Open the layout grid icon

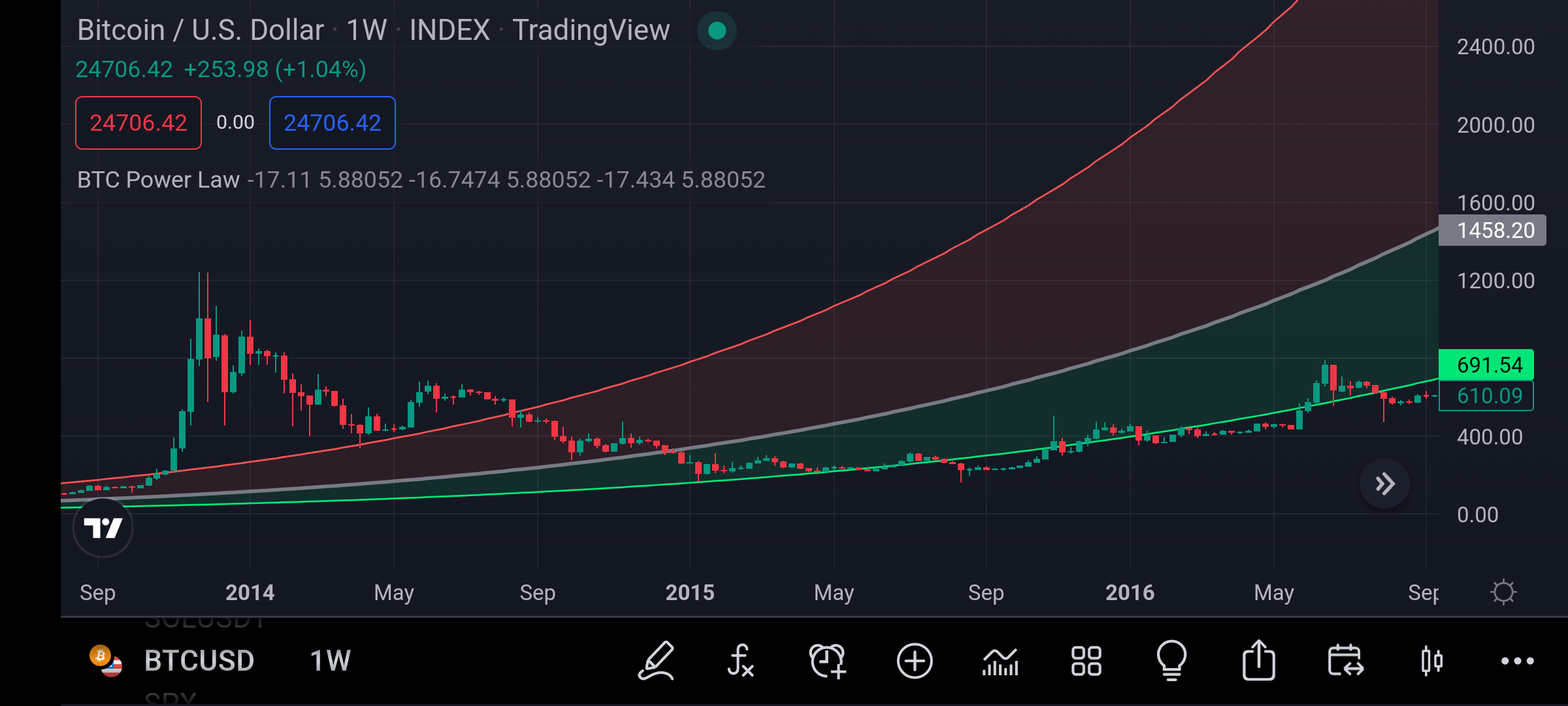click(1086, 661)
